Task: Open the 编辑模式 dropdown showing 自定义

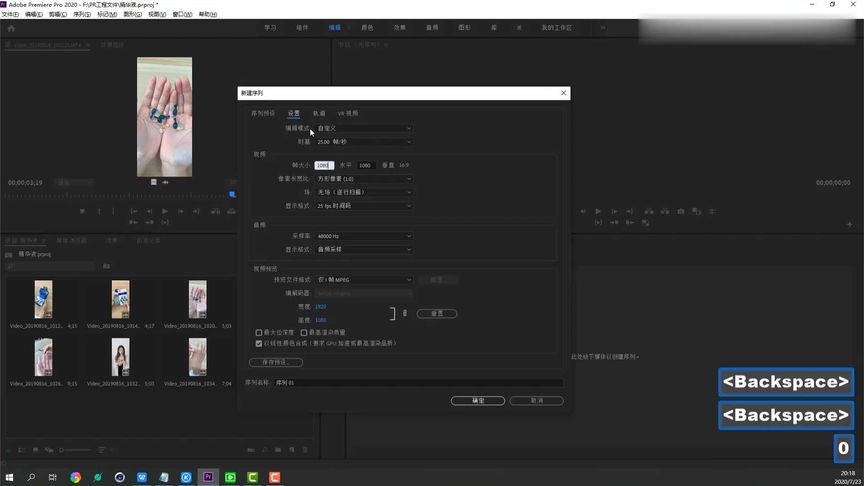Action: point(364,128)
